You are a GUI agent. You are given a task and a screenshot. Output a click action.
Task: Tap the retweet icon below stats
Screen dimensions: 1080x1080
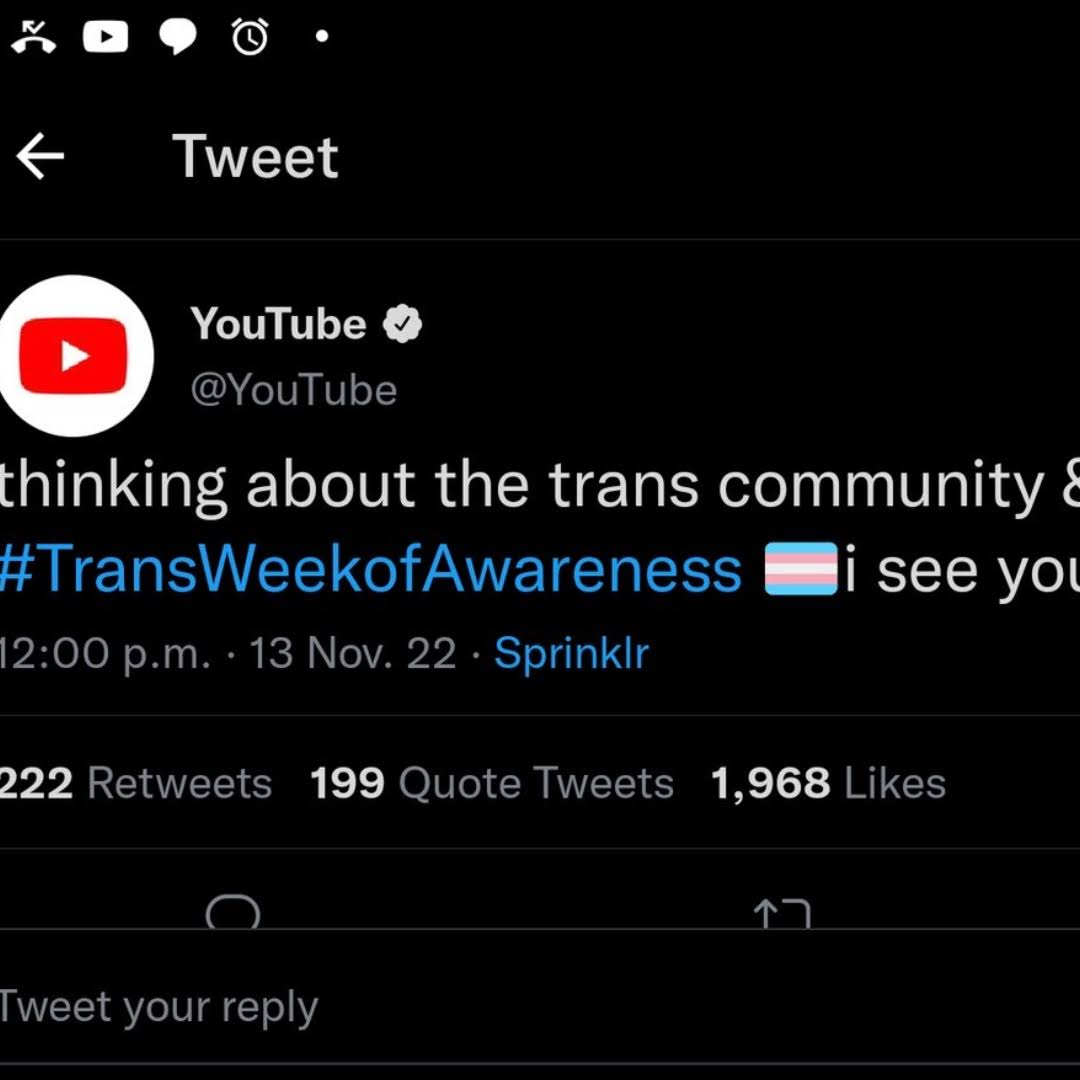point(782,913)
